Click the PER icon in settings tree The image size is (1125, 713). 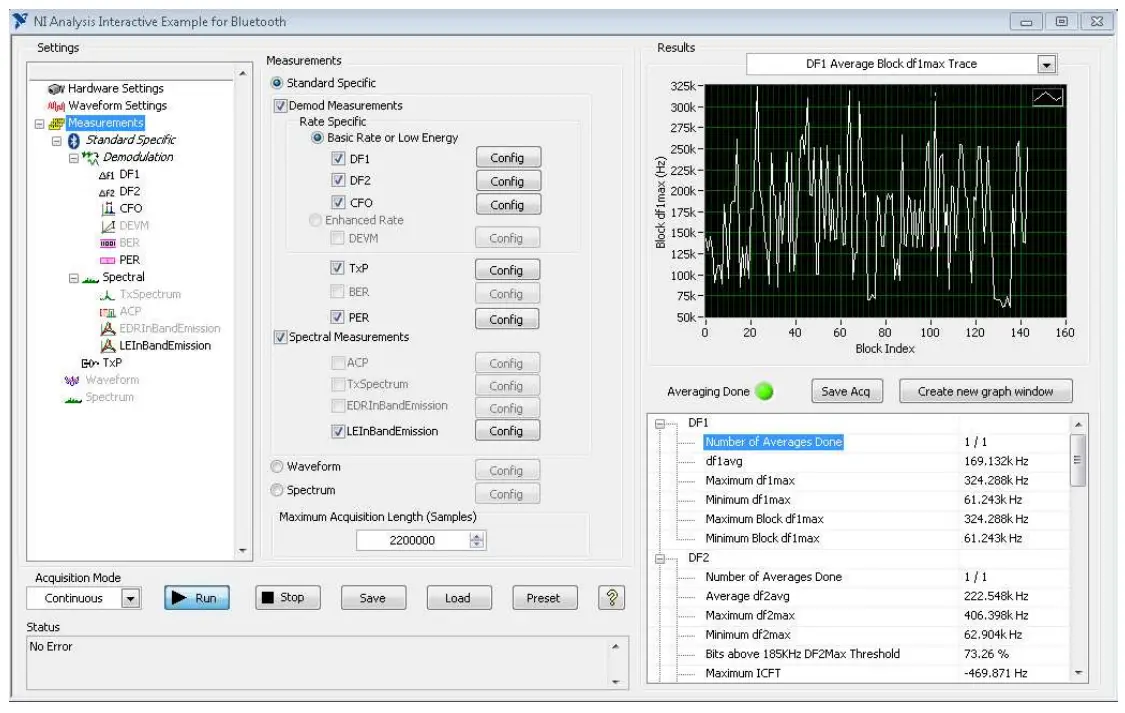click(x=107, y=260)
